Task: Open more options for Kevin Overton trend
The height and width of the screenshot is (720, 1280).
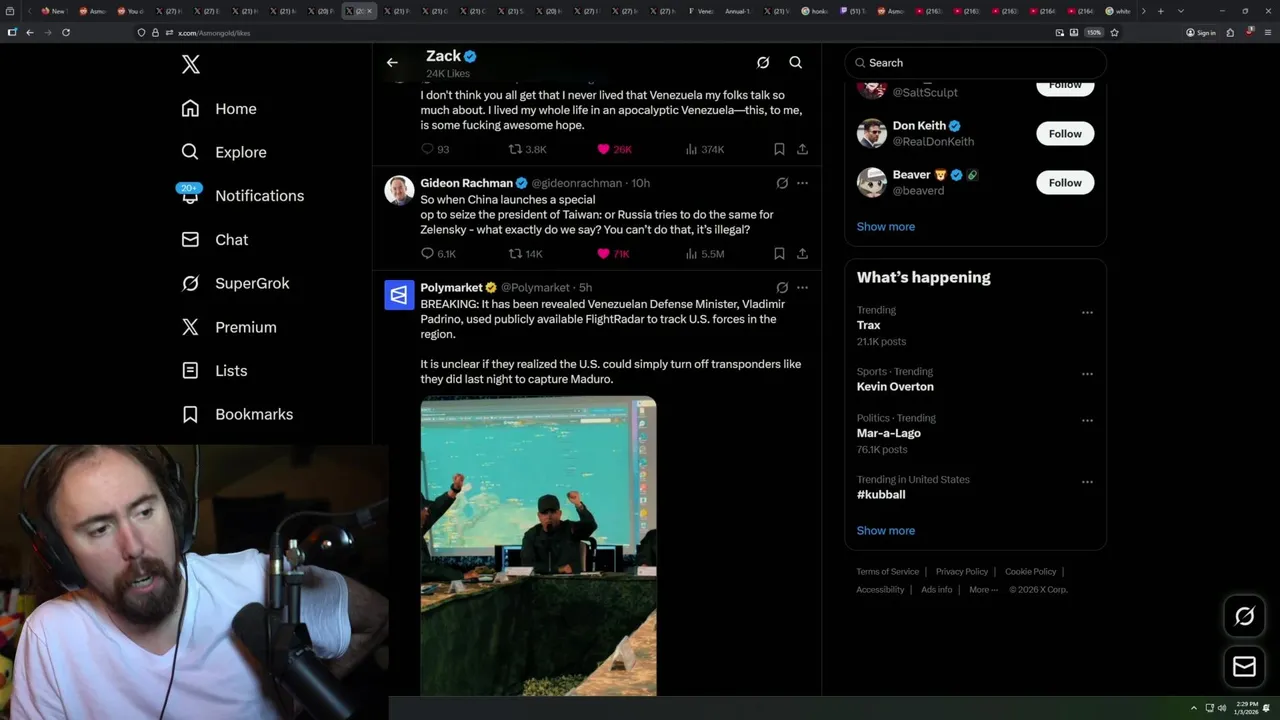Action: pos(1087,374)
